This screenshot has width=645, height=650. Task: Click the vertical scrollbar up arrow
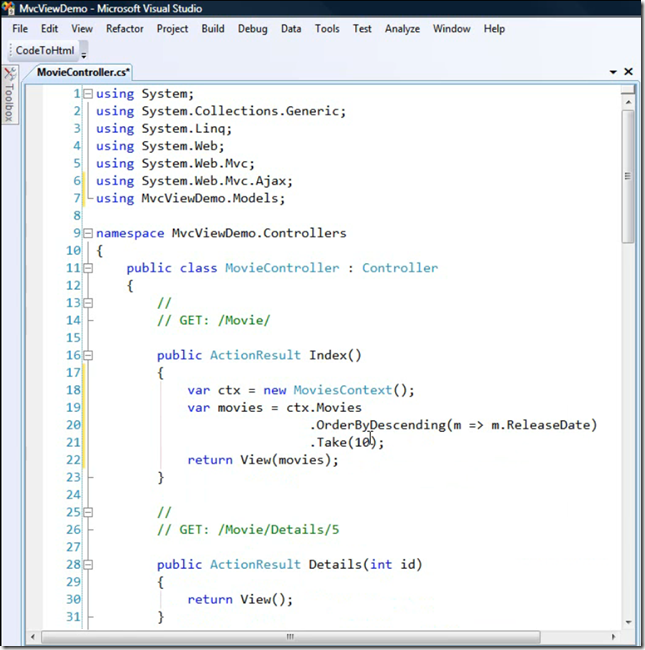(628, 102)
